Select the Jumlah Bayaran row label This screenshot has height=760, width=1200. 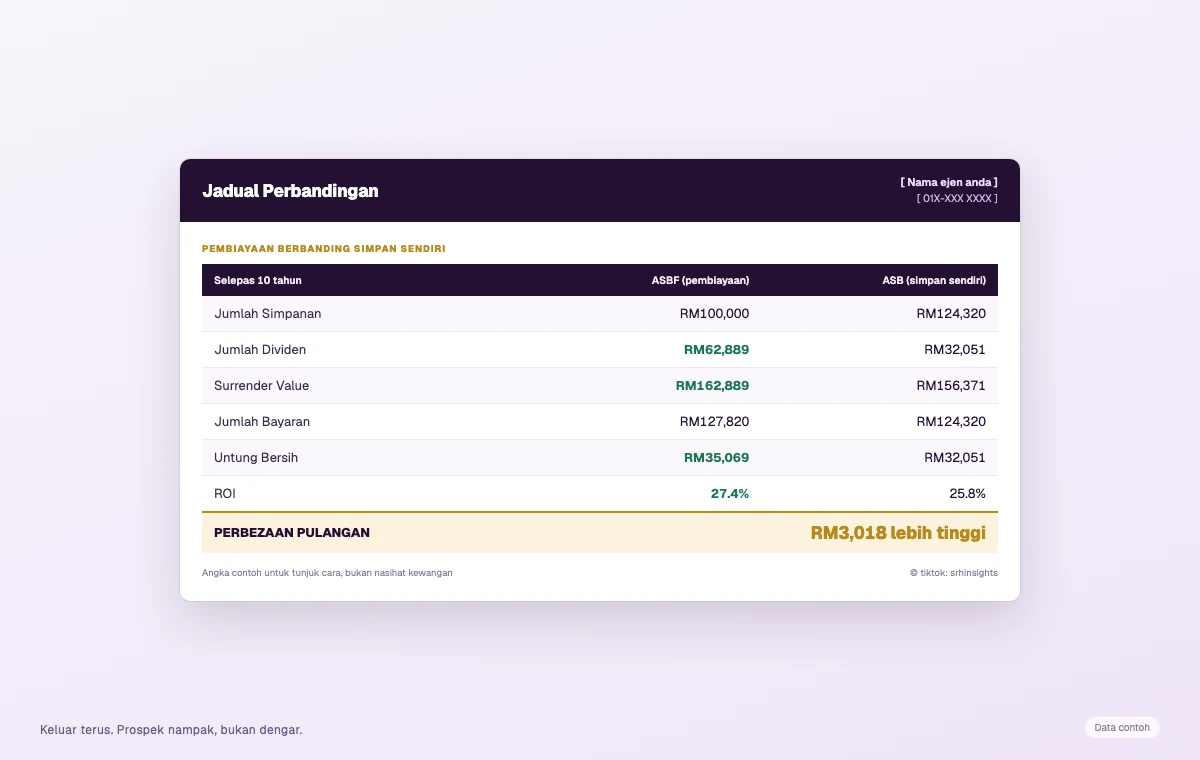click(x=262, y=421)
